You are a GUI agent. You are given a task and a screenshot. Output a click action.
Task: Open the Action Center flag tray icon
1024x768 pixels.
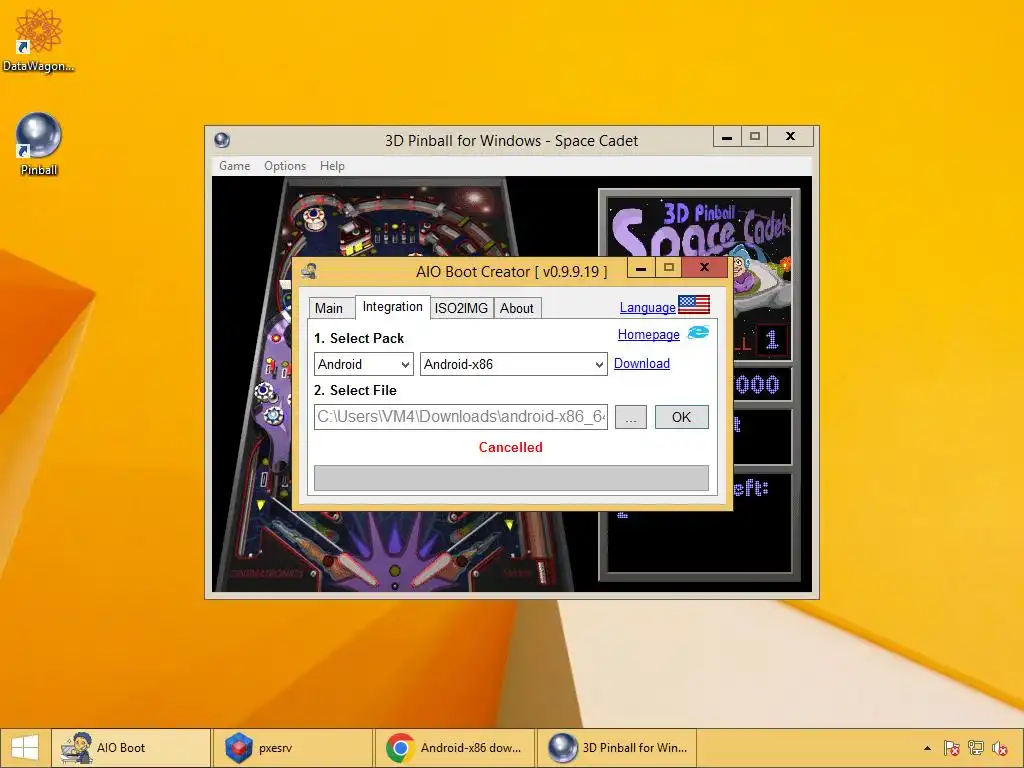[x=952, y=748]
